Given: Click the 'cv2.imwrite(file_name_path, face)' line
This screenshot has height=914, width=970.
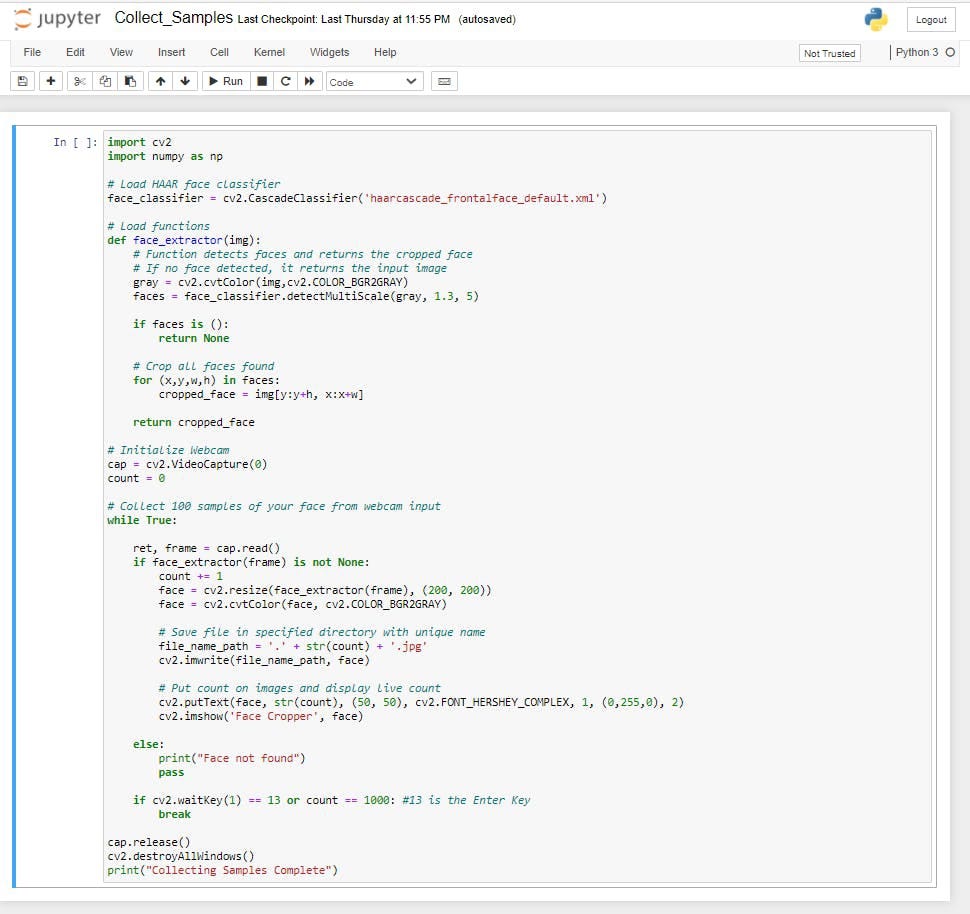Looking at the screenshot, I should [264, 660].
